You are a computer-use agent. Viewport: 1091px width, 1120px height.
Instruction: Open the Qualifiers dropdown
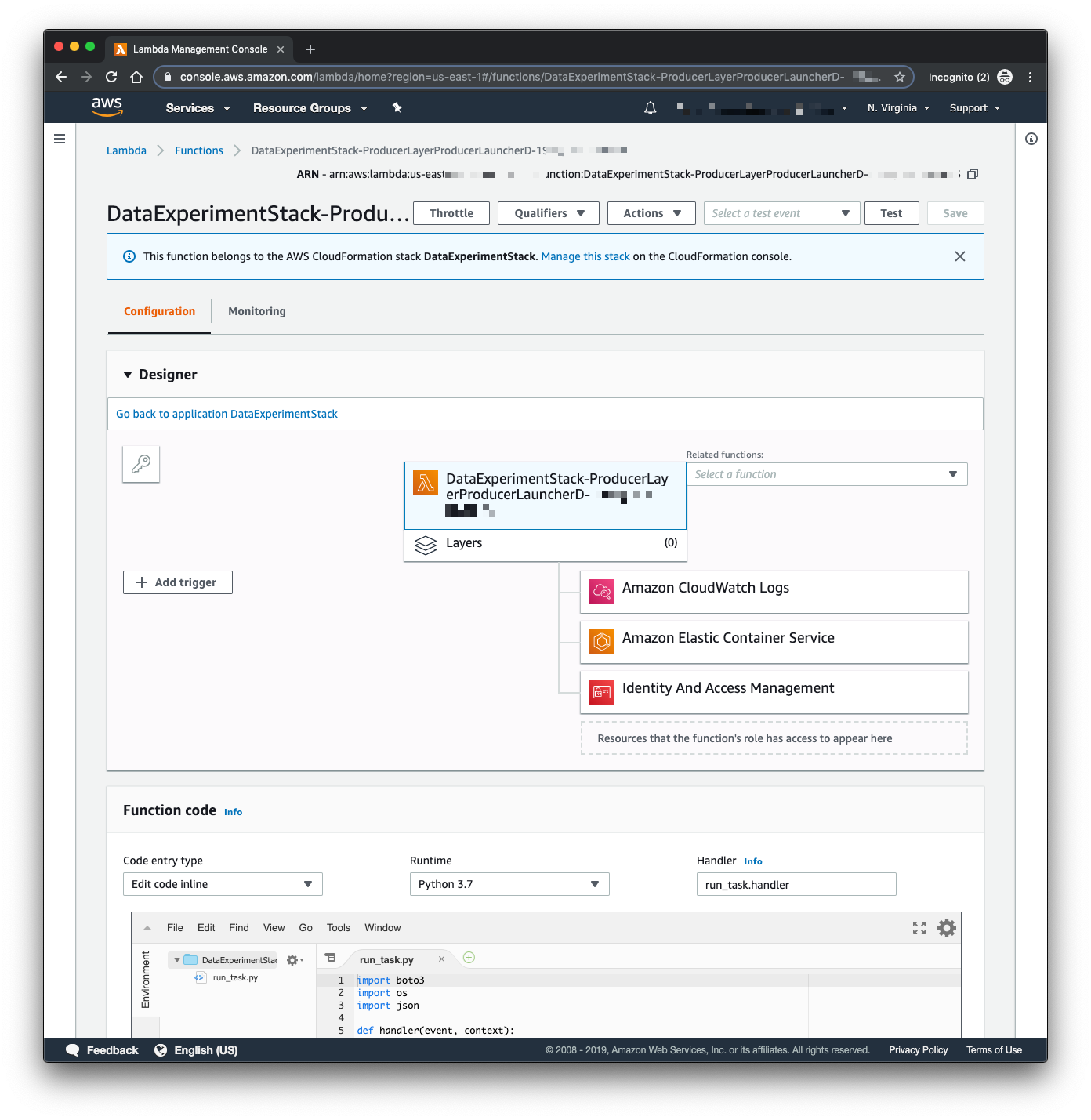coord(549,213)
